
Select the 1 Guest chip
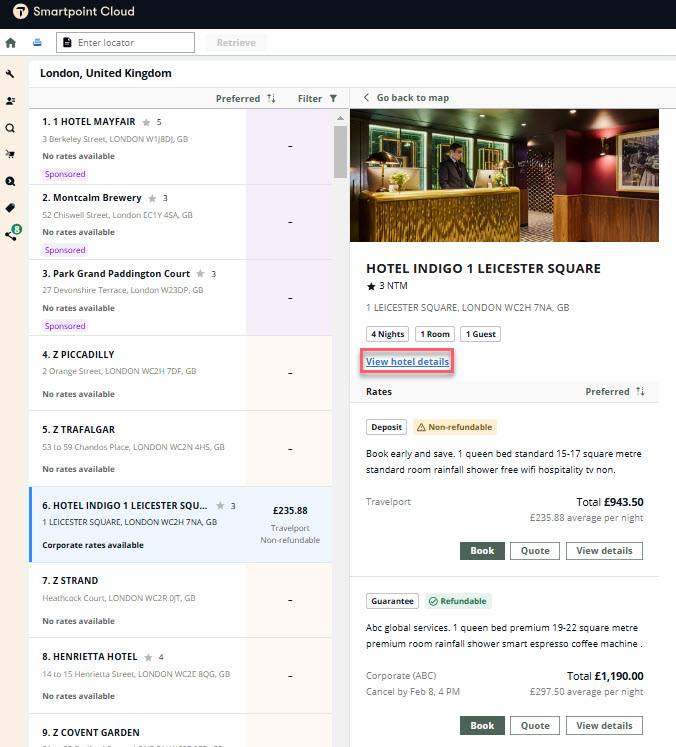[481, 334]
